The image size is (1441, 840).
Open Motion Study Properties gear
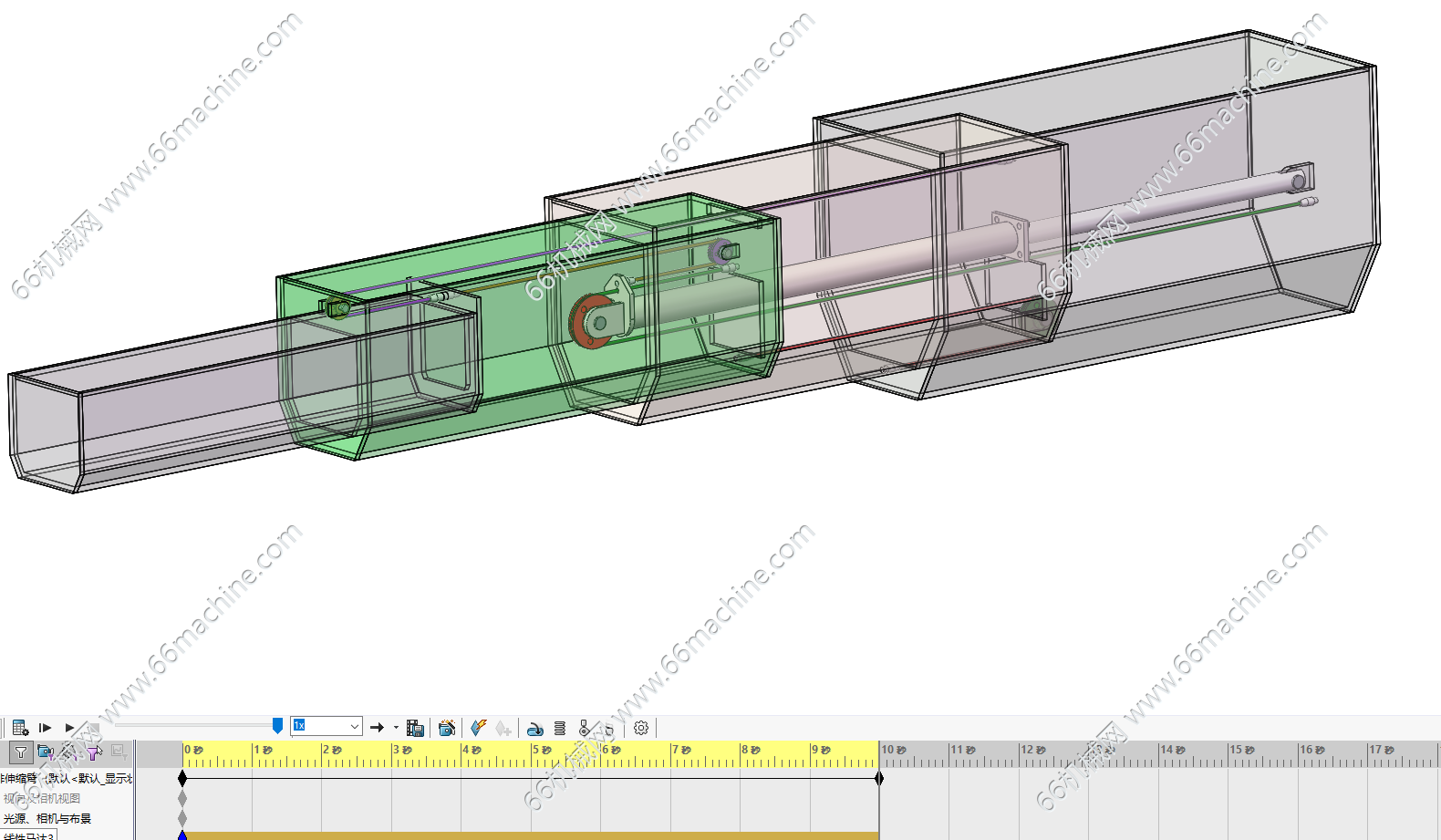(x=641, y=728)
